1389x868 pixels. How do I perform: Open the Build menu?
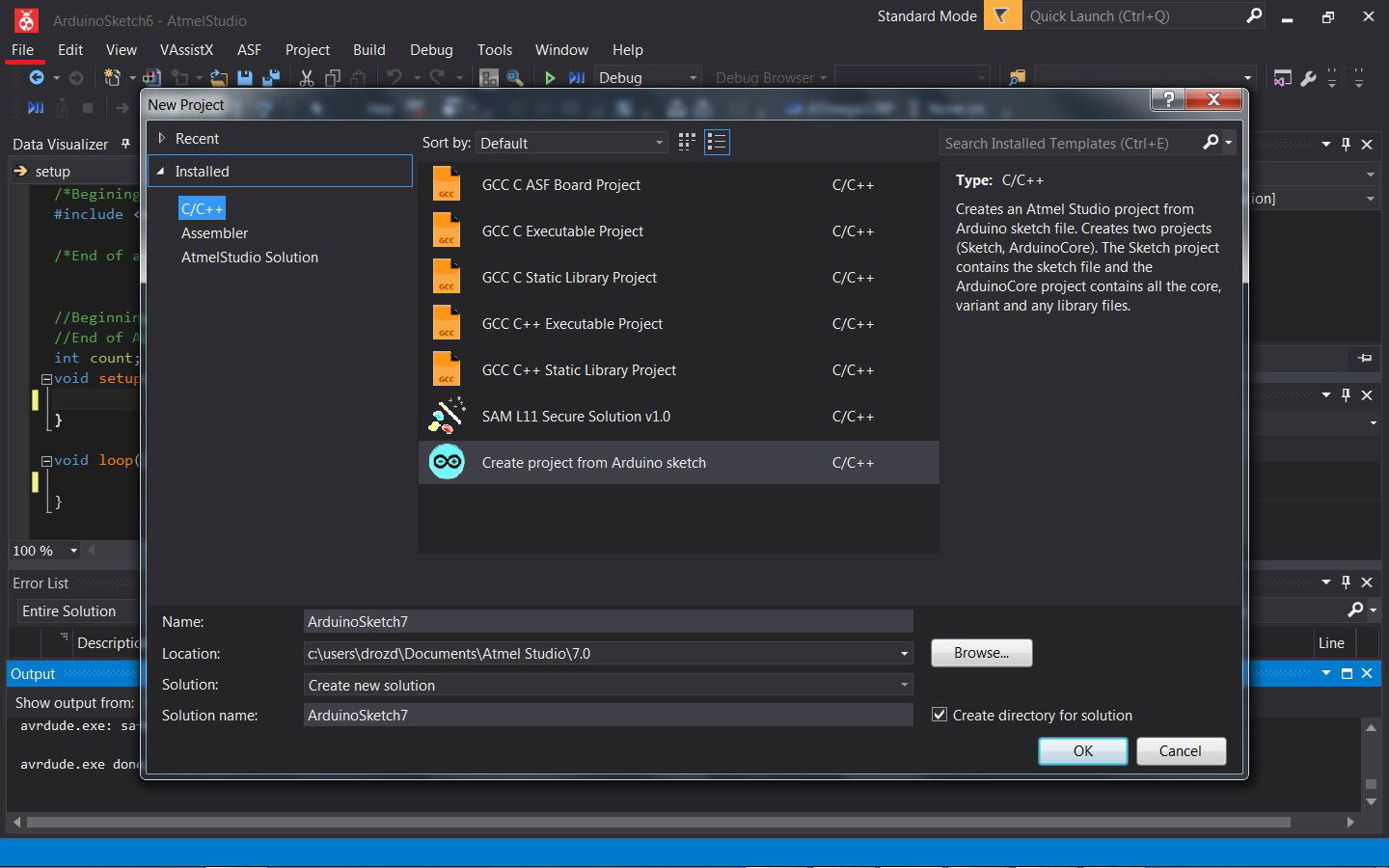pyautogui.click(x=368, y=49)
